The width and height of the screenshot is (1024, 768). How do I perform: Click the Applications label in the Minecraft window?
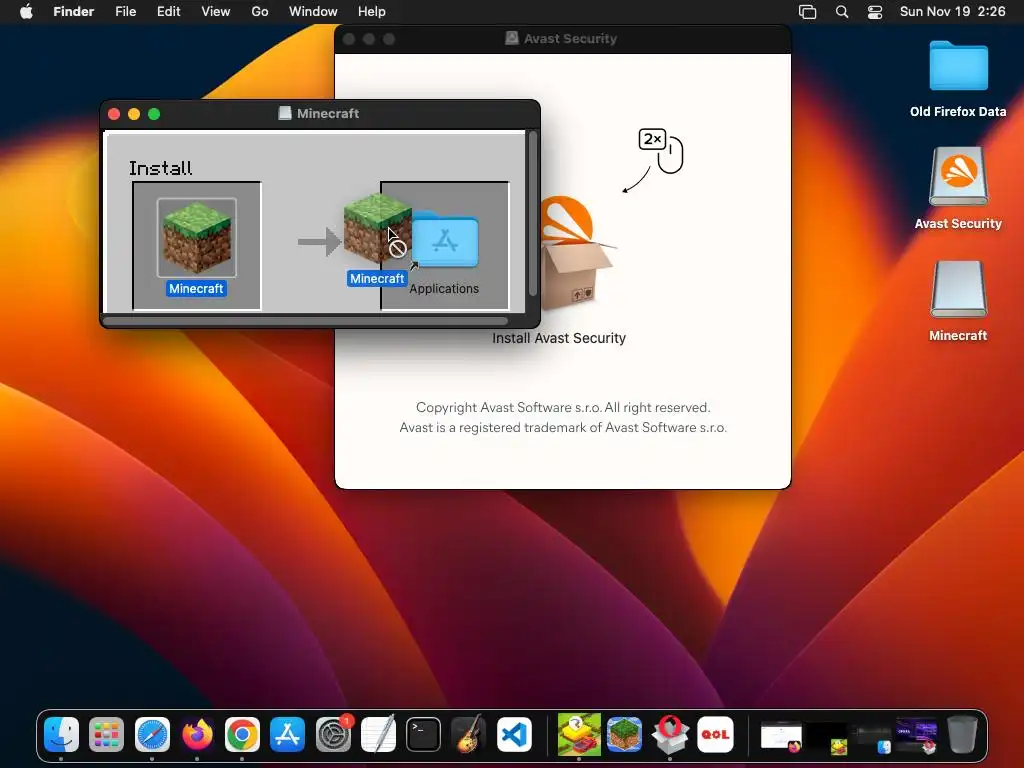444,289
